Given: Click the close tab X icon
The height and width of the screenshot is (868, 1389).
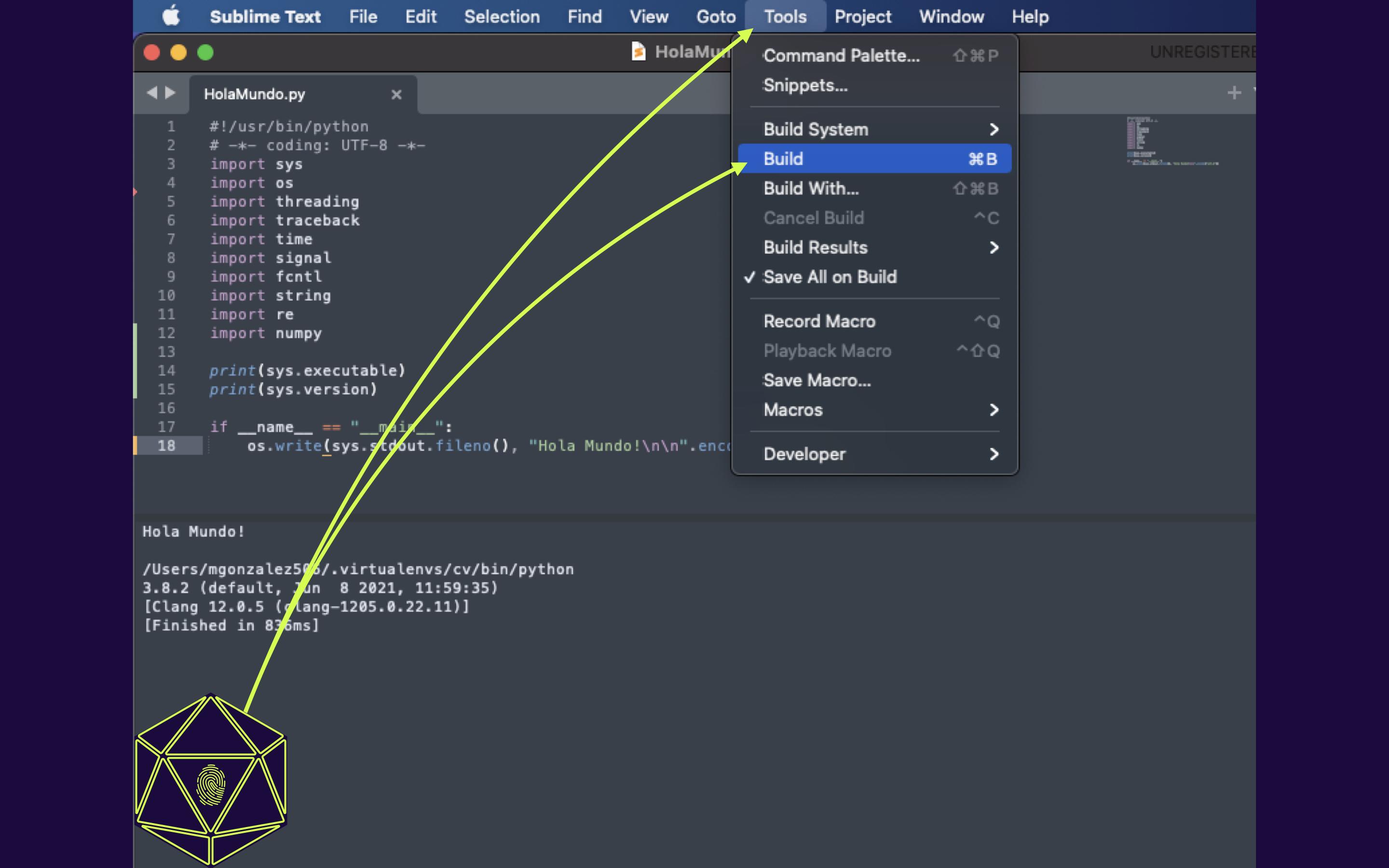Looking at the screenshot, I should click(x=396, y=94).
